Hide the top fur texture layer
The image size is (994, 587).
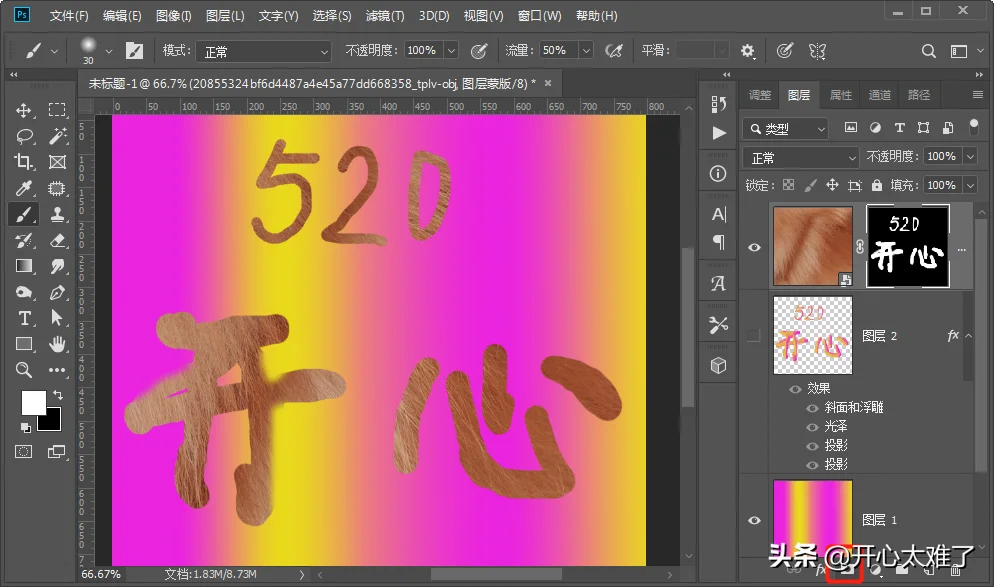click(754, 247)
